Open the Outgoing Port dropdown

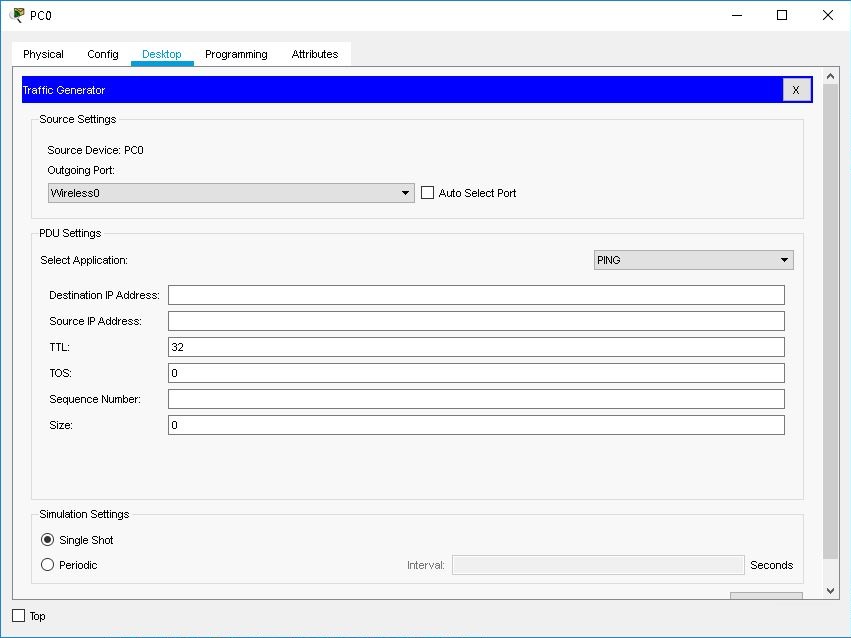(404, 192)
